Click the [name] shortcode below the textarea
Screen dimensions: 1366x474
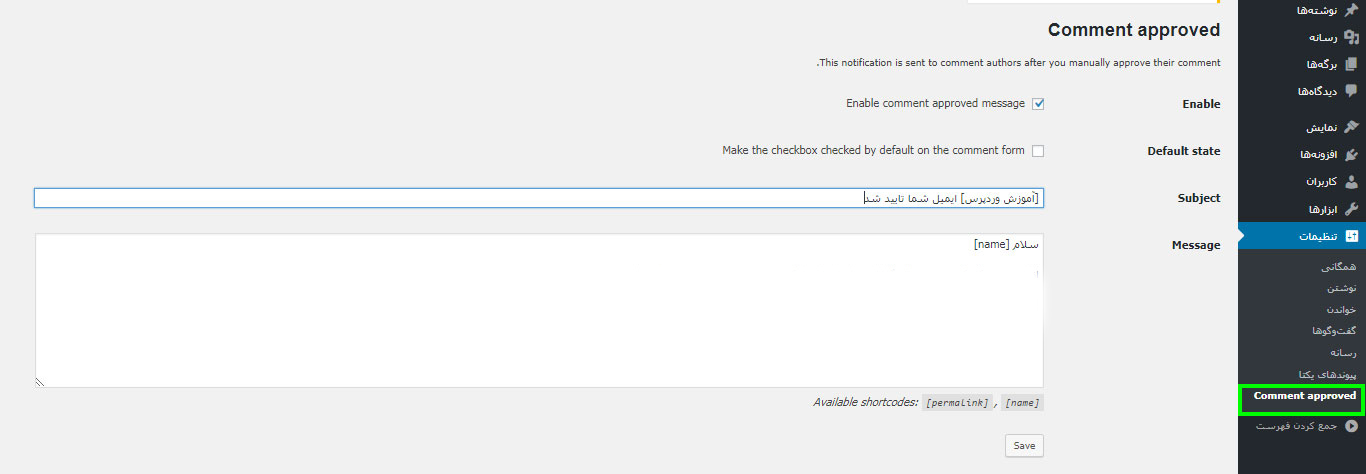click(1022, 403)
